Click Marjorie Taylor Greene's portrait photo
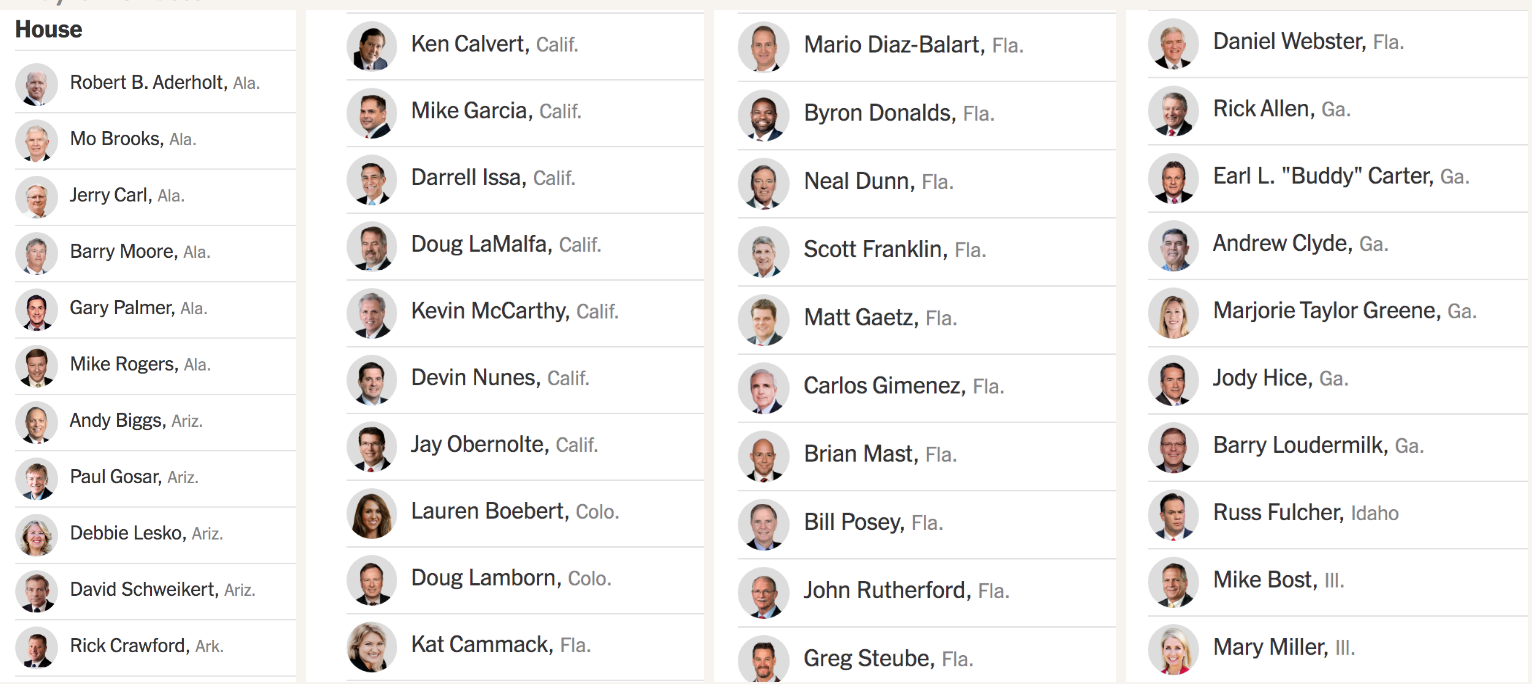This screenshot has height=684, width=1532. (x=1173, y=312)
